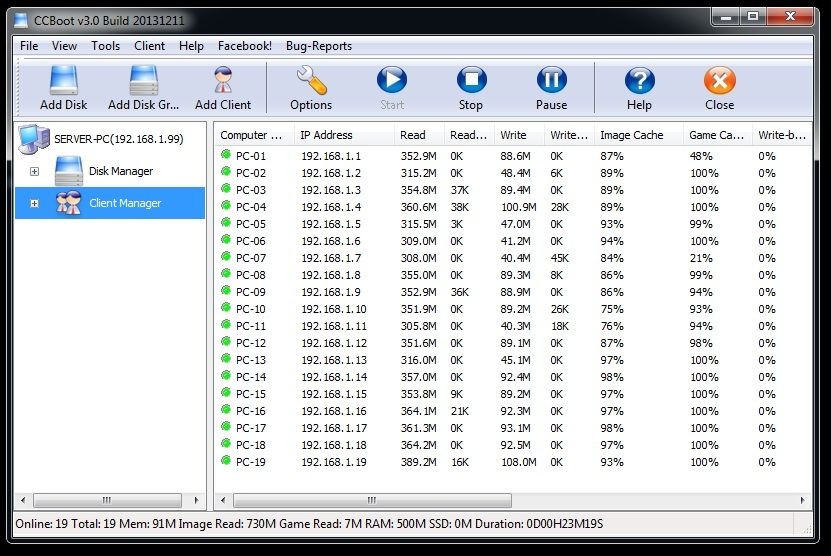831x556 pixels.
Task: Open the Facebook! menu item
Action: 245,46
